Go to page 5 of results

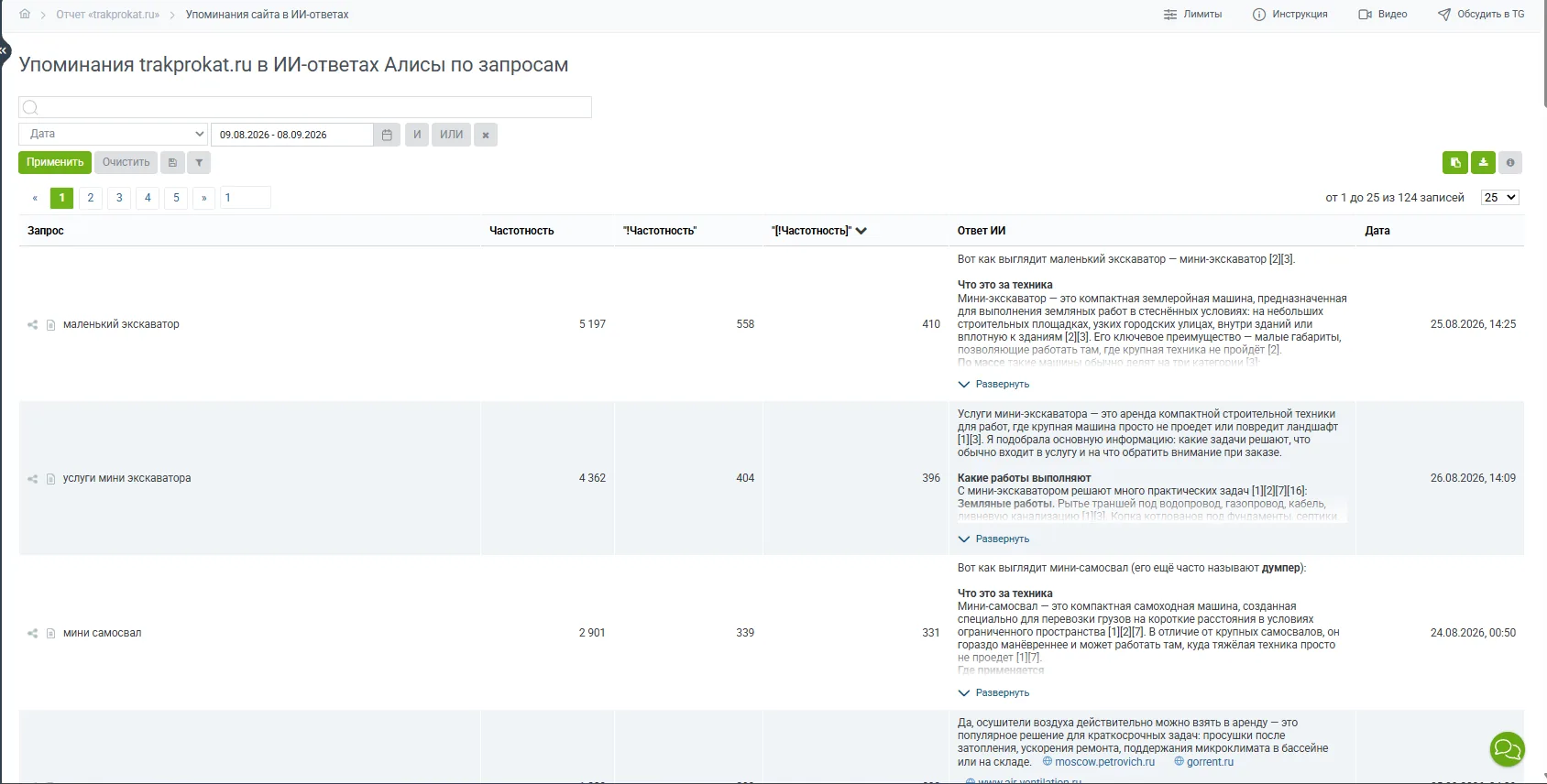[177, 198]
